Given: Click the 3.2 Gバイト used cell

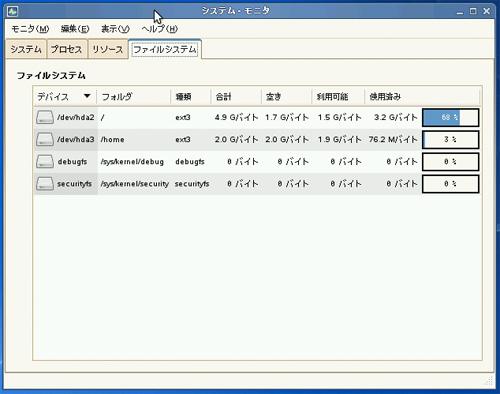Looking at the screenshot, I should point(396,117).
